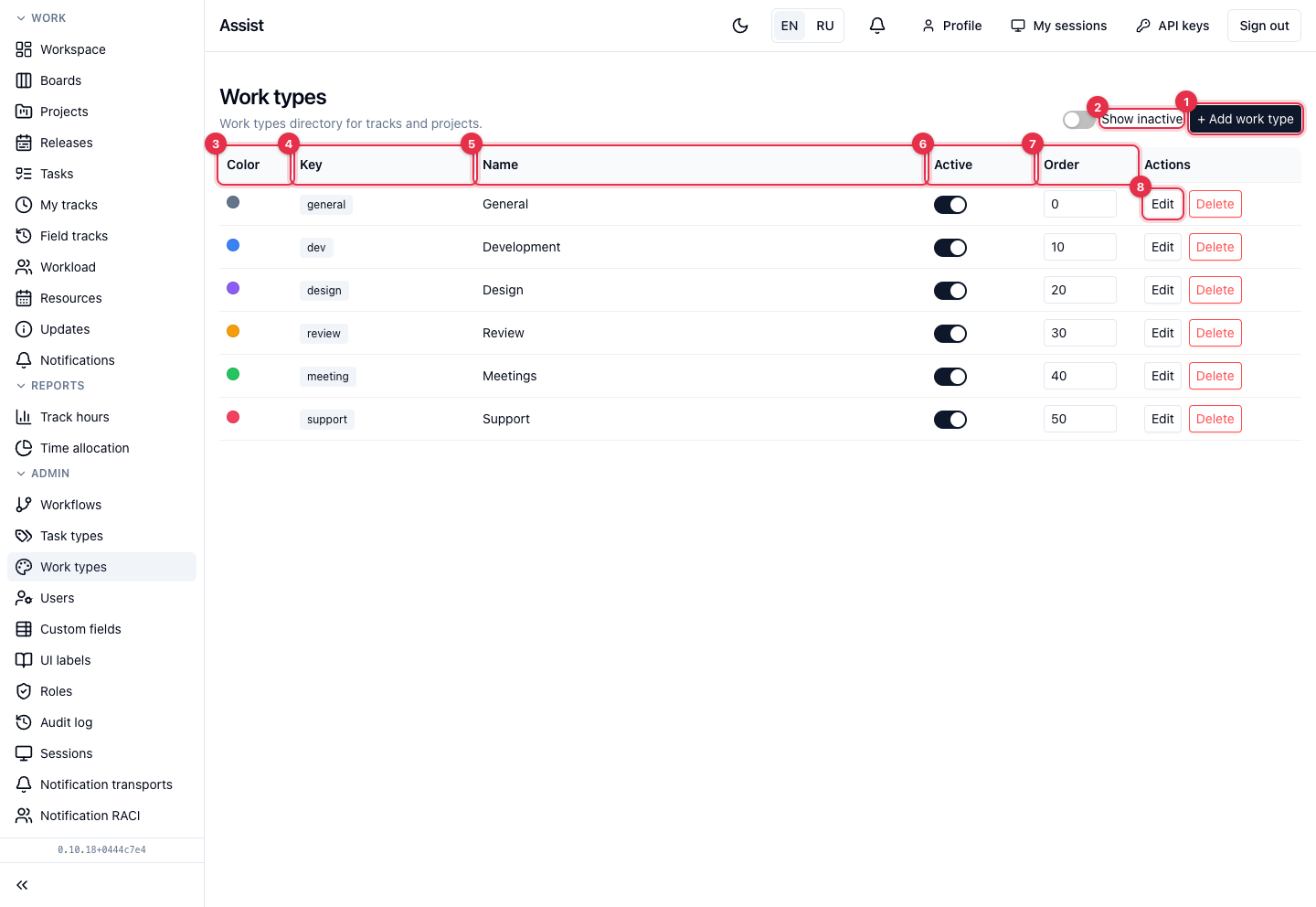
Task: Open notifications via the bell icon in the header
Action: (x=877, y=26)
